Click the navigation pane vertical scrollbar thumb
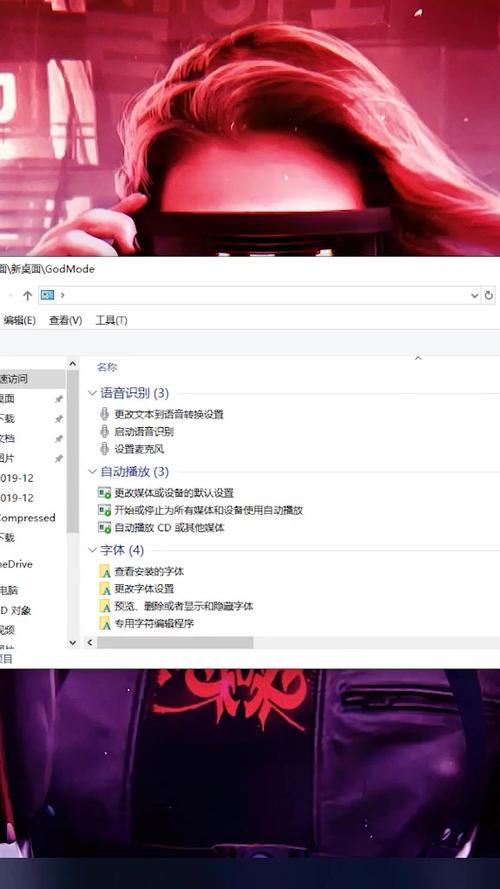Viewport: 500px width, 889px height. point(73,451)
